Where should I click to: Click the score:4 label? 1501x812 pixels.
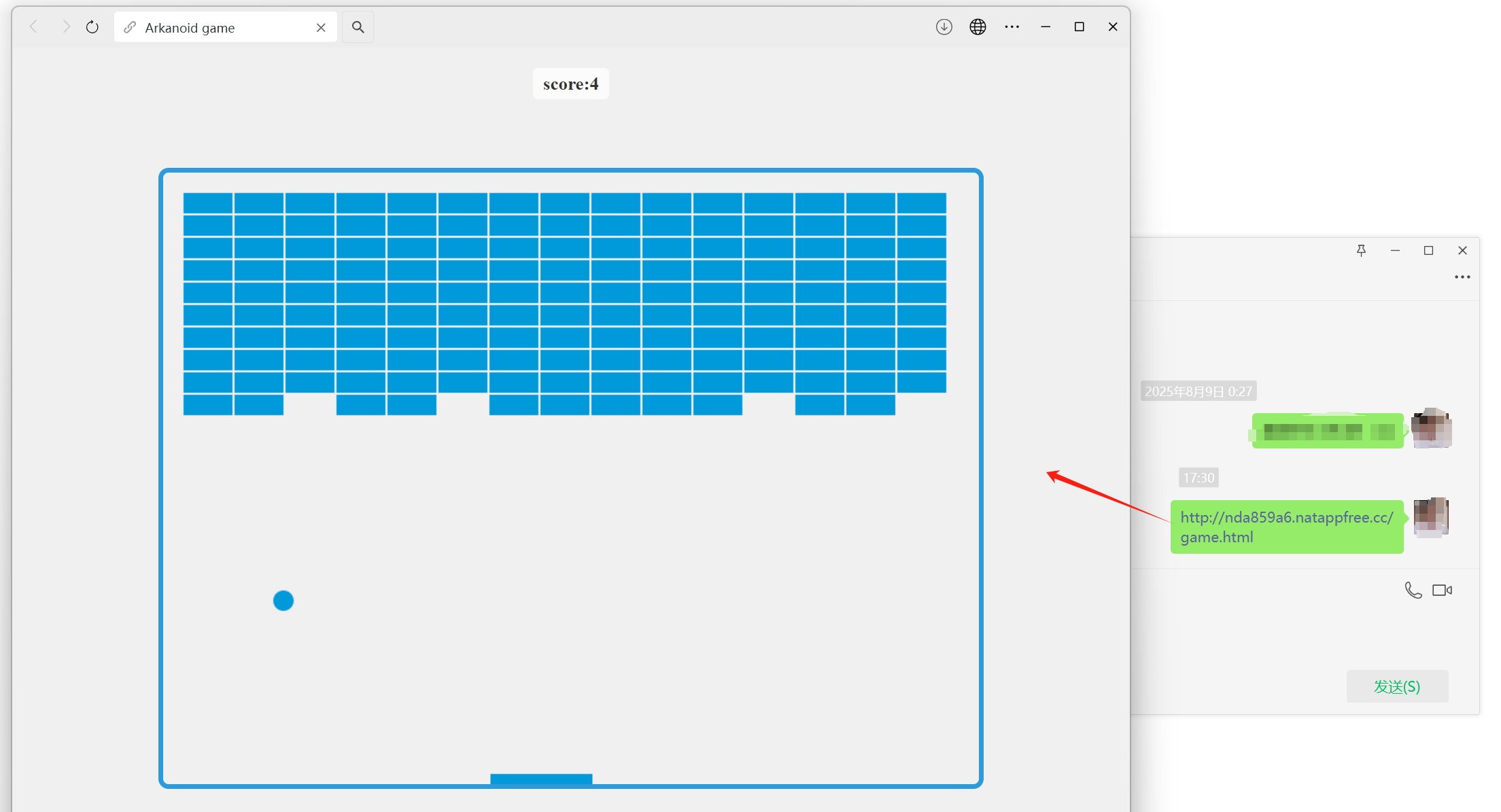(x=570, y=84)
